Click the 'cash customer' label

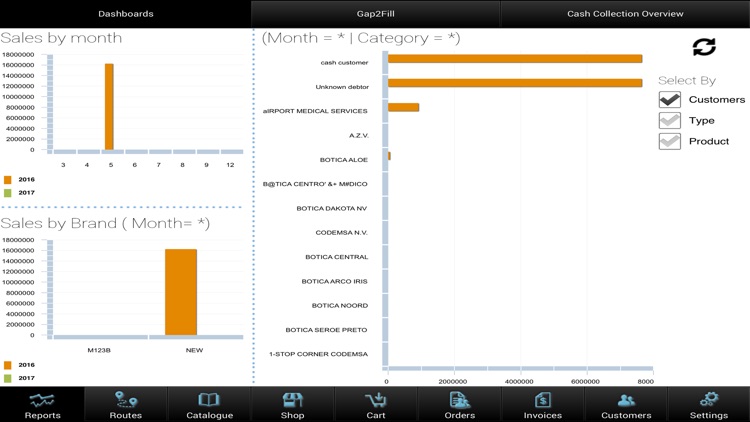coord(344,63)
